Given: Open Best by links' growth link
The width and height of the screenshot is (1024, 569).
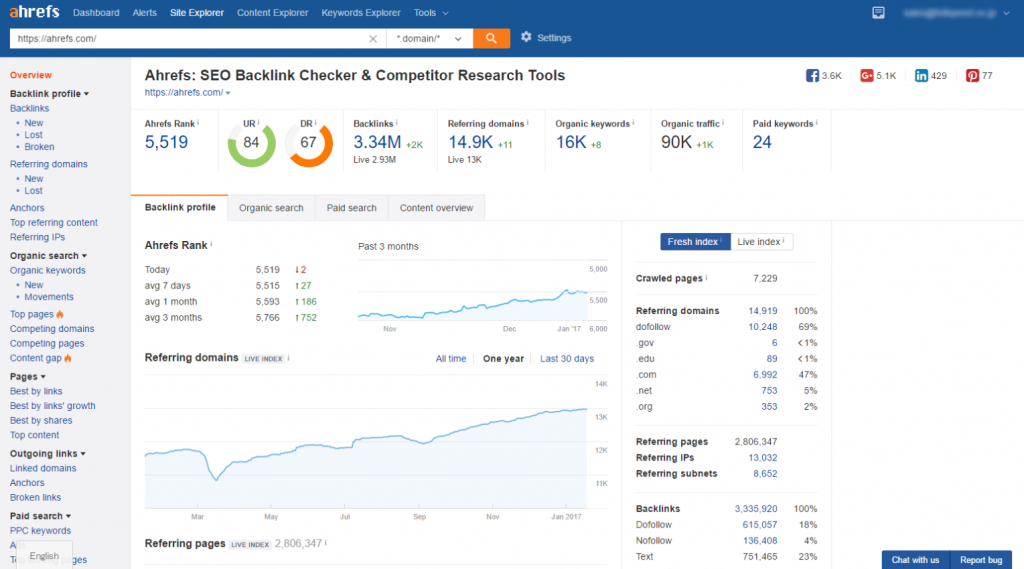Looking at the screenshot, I should point(52,406).
